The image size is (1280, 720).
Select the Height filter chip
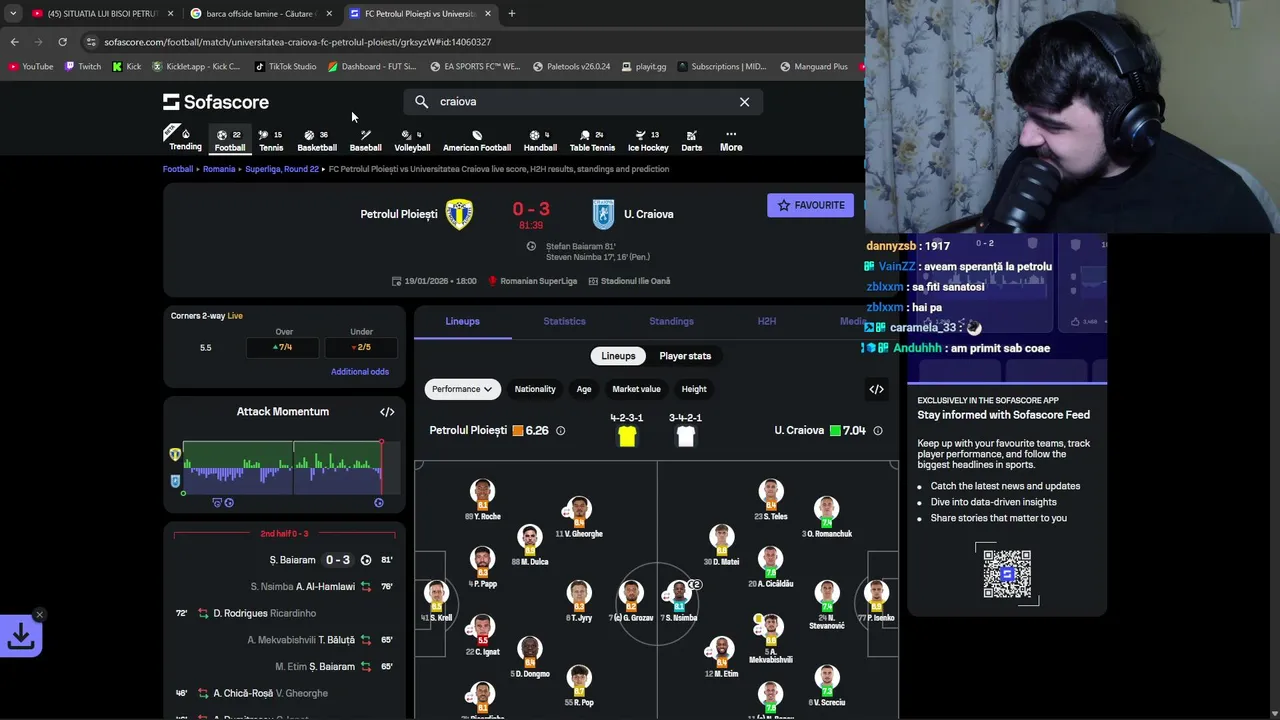694,389
